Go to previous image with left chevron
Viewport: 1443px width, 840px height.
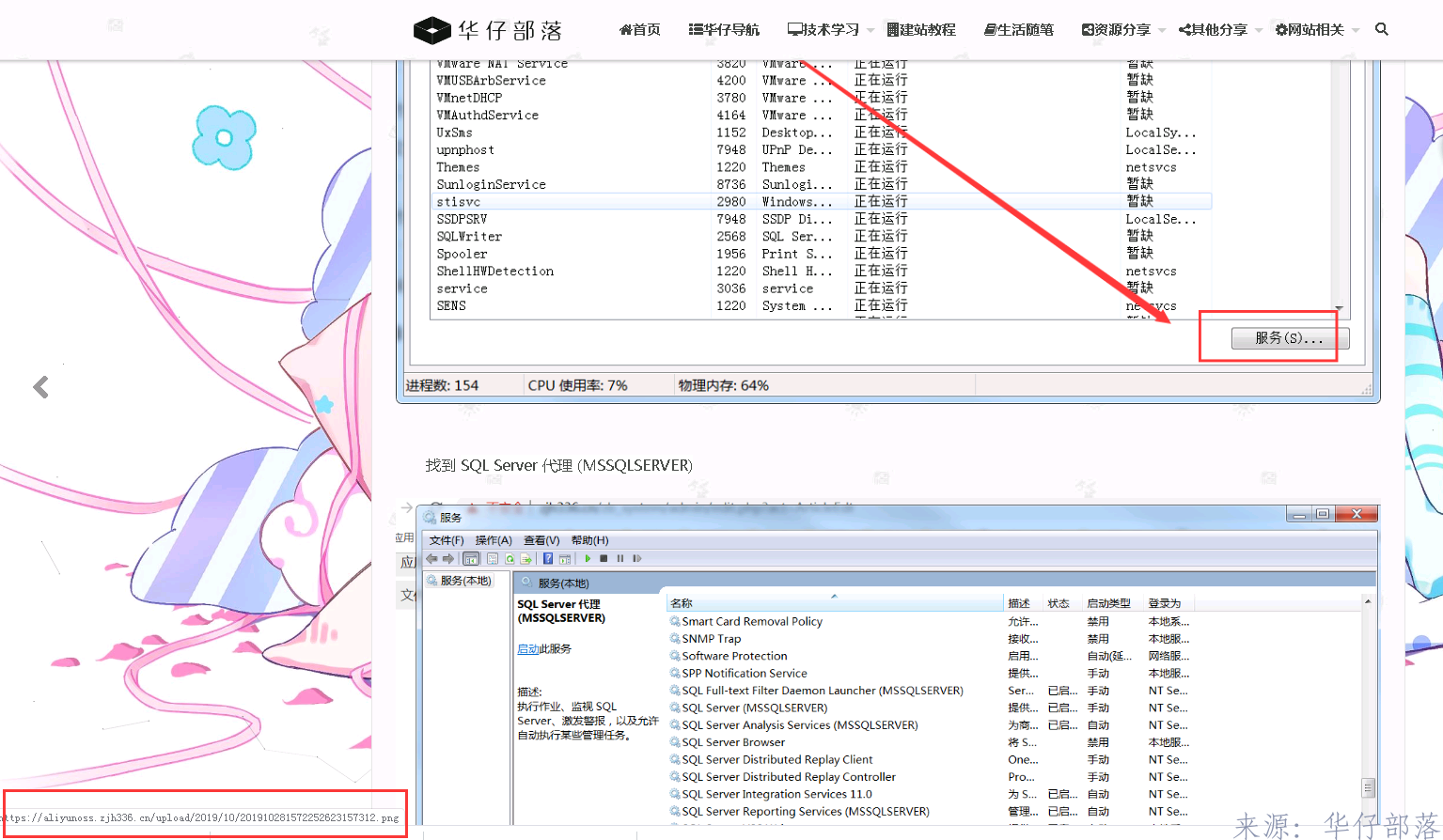40,386
